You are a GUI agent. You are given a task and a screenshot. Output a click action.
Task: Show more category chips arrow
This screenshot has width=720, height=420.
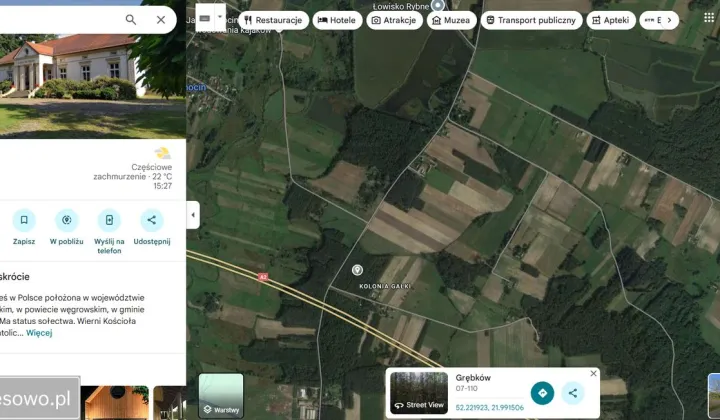coord(669,20)
